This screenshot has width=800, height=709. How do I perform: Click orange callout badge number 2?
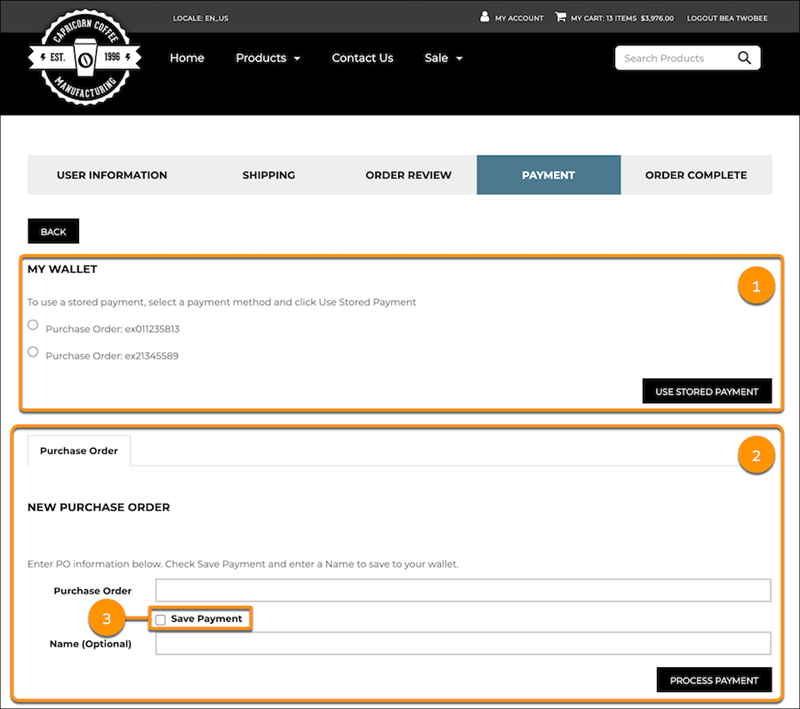tap(755, 456)
